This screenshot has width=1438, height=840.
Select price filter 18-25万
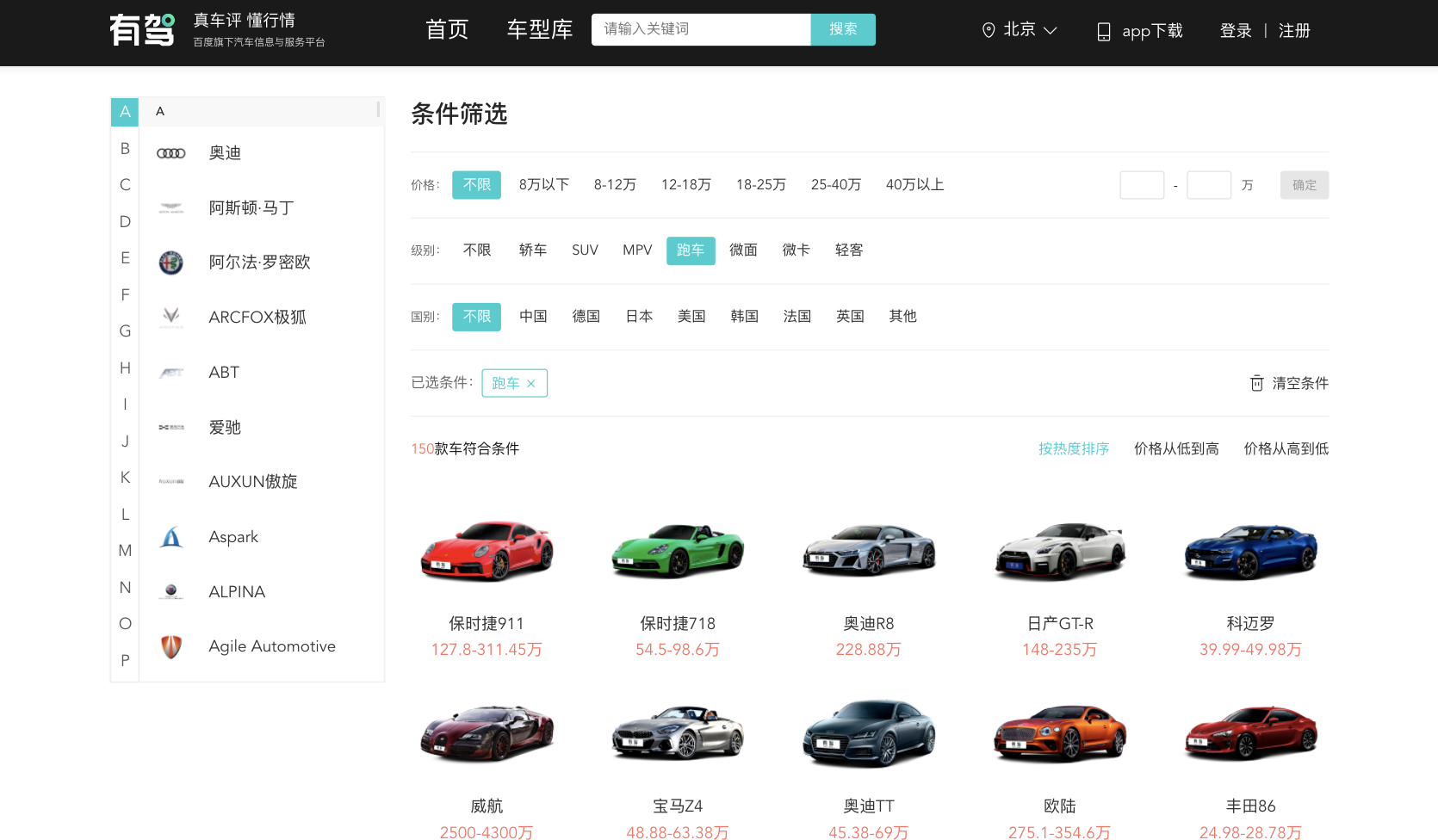(x=761, y=185)
